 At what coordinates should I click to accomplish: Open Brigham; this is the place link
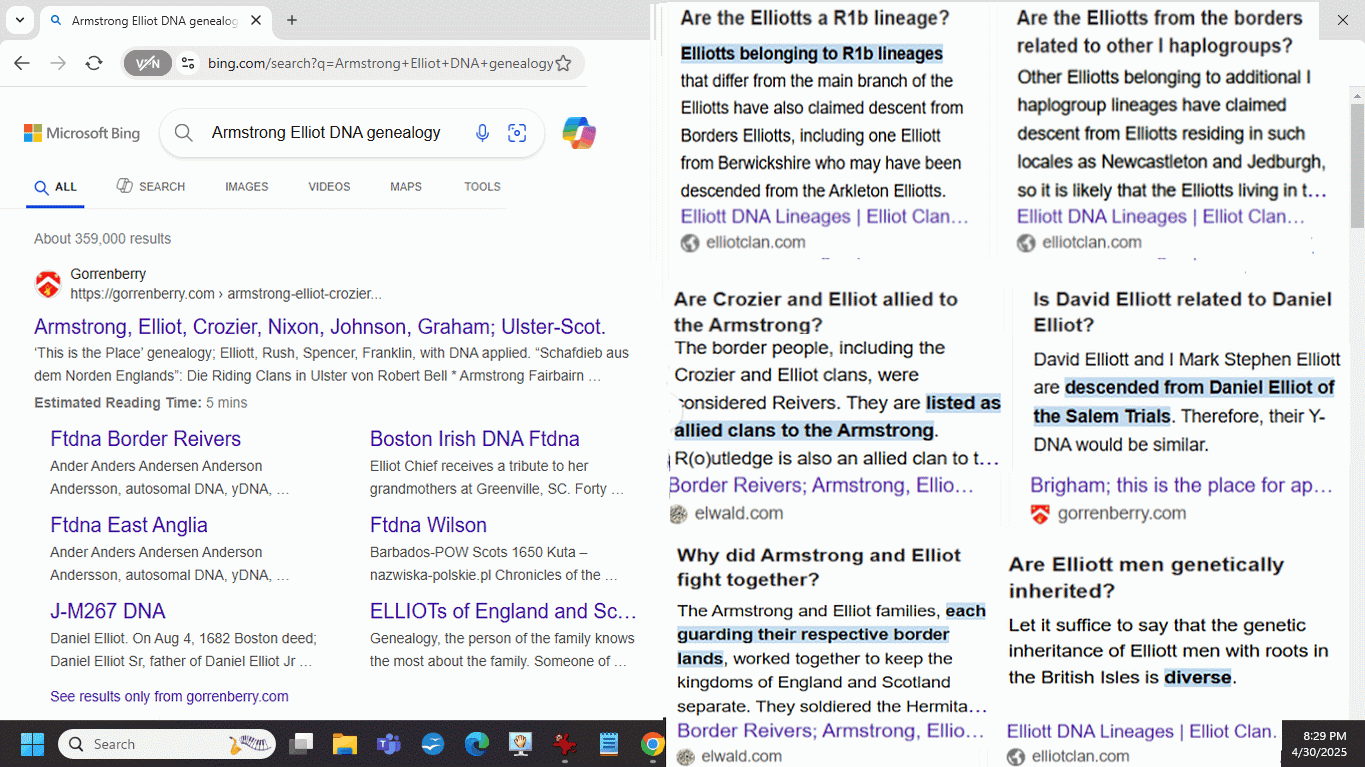[x=1181, y=485]
